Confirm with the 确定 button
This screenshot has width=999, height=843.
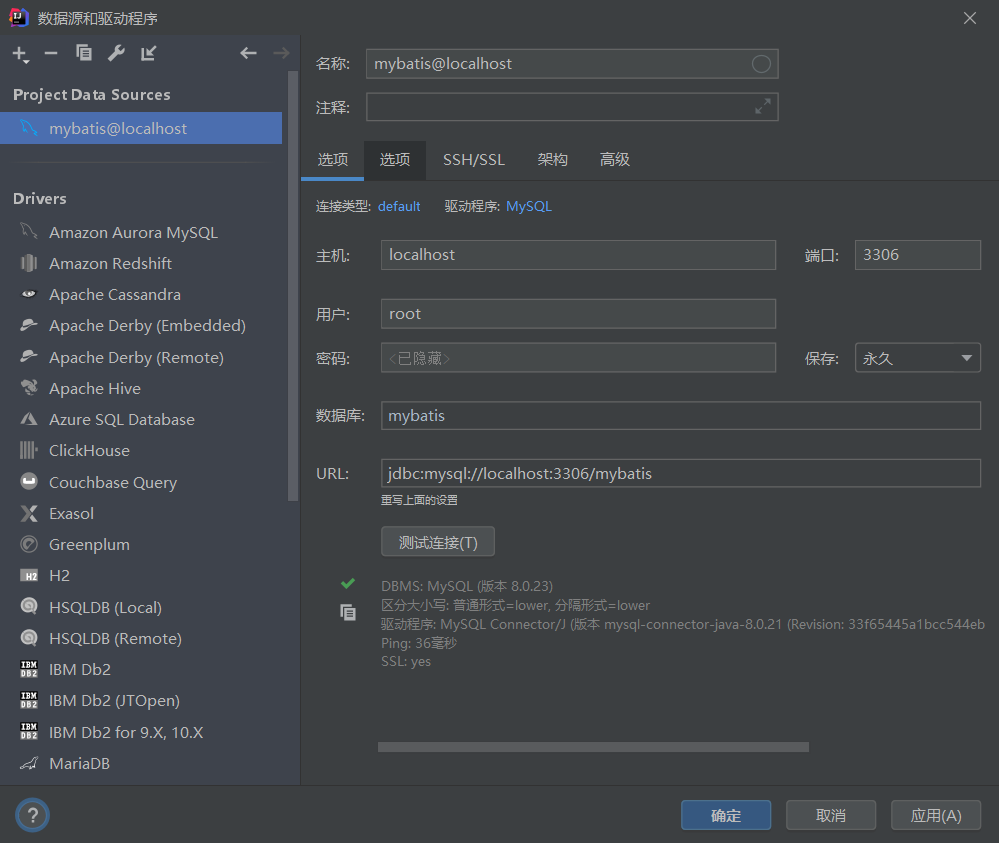point(726,815)
